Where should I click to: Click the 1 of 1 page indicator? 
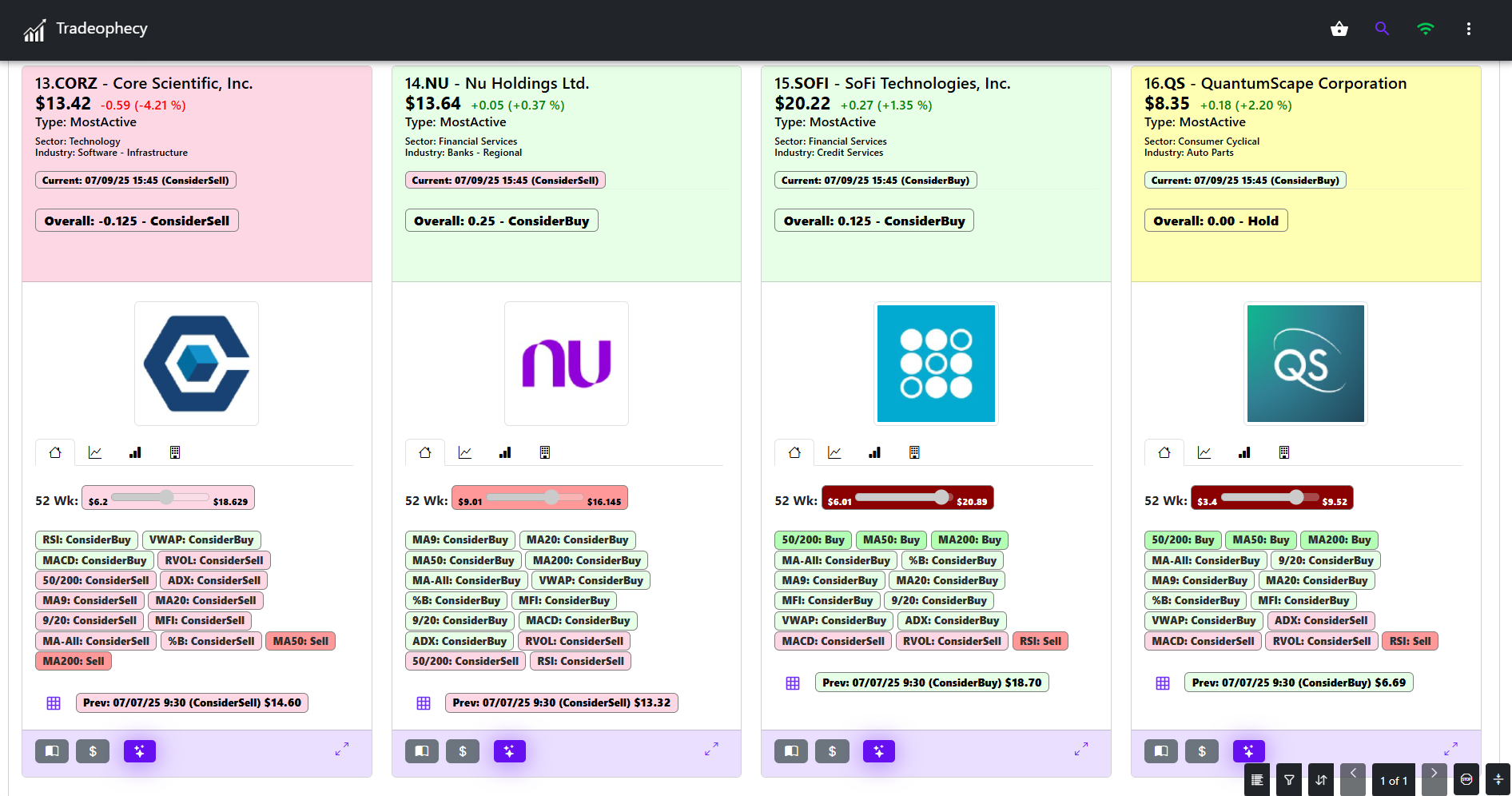click(1394, 781)
